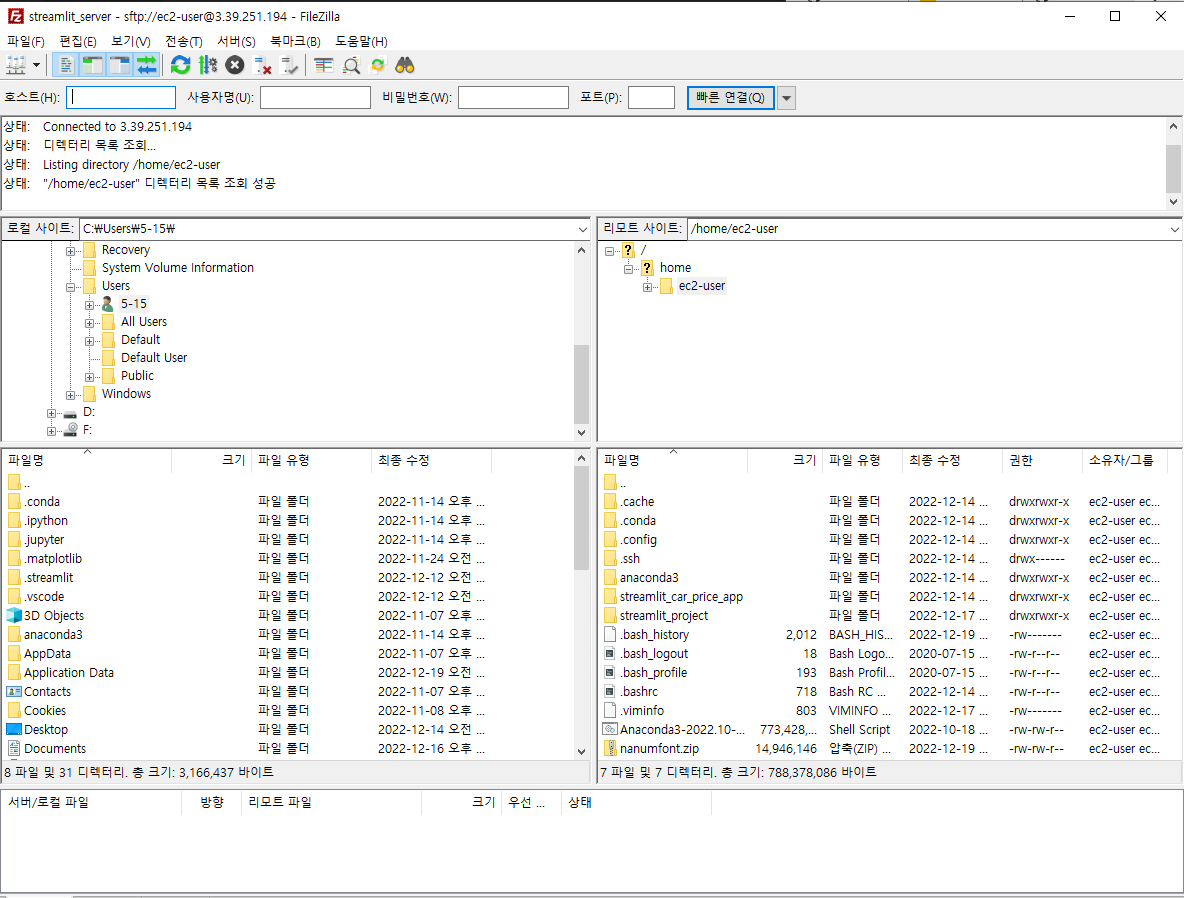
Task: Expand the Public folder node
Action: pos(89,377)
